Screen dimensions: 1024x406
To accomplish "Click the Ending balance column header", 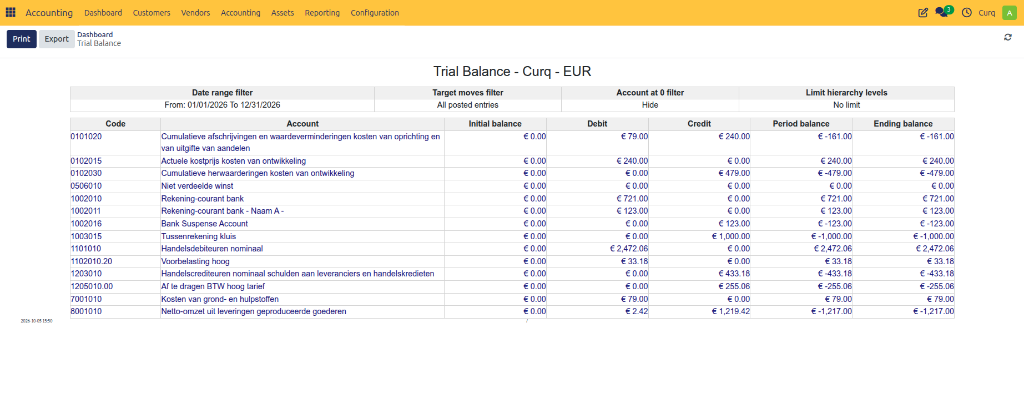I will point(904,123).
